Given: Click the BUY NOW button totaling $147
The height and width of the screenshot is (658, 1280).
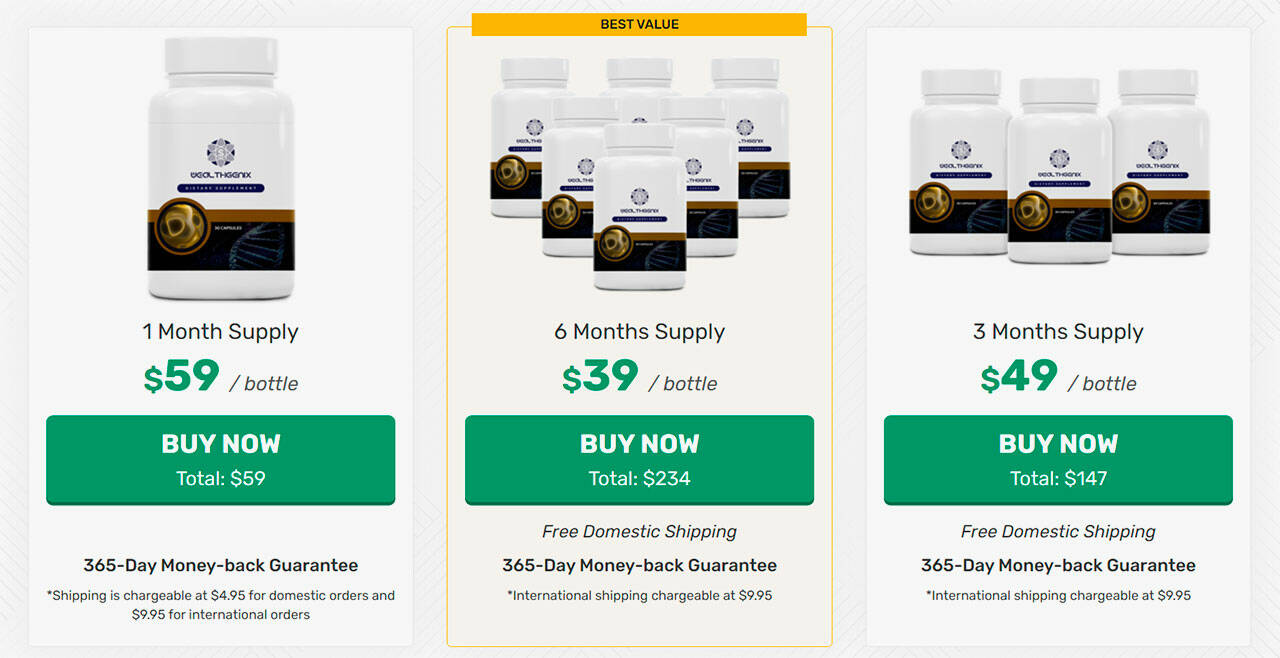Looking at the screenshot, I should coord(1058,460).
